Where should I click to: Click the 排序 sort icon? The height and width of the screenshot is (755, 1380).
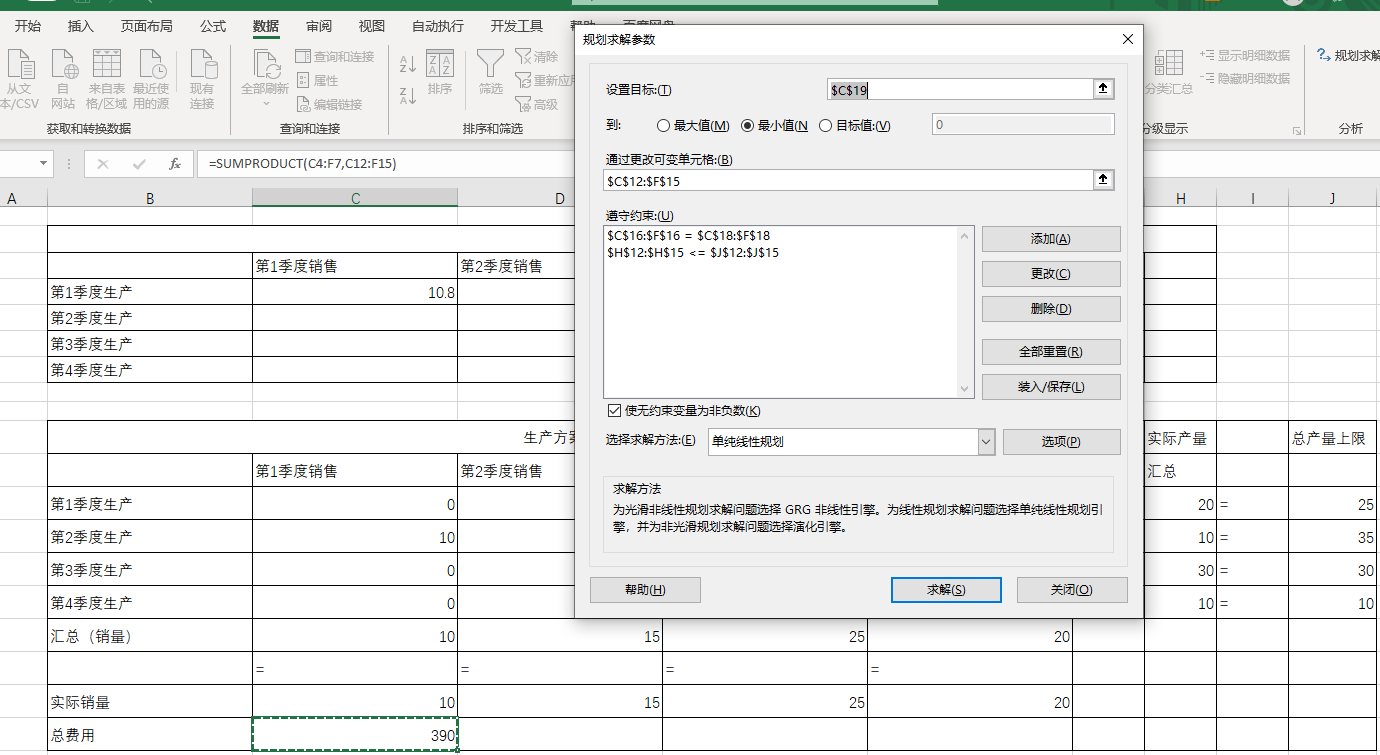point(440,66)
